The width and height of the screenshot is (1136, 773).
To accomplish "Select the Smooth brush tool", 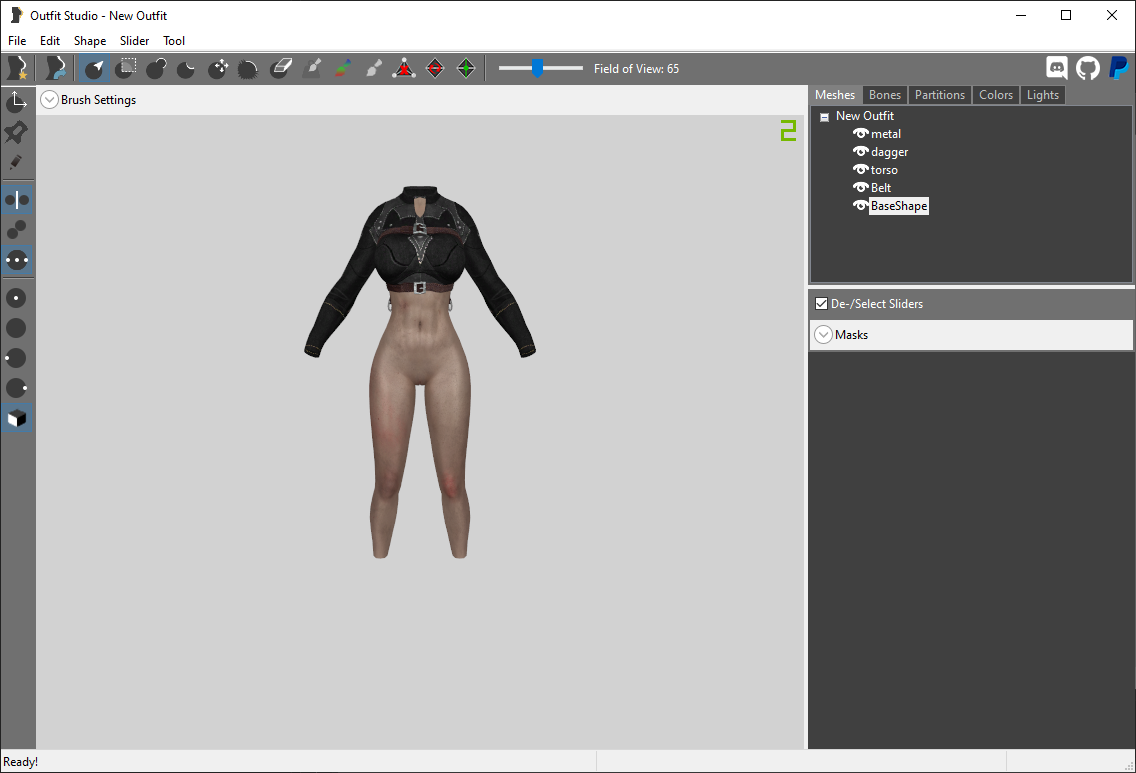I will pyautogui.click(x=248, y=68).
